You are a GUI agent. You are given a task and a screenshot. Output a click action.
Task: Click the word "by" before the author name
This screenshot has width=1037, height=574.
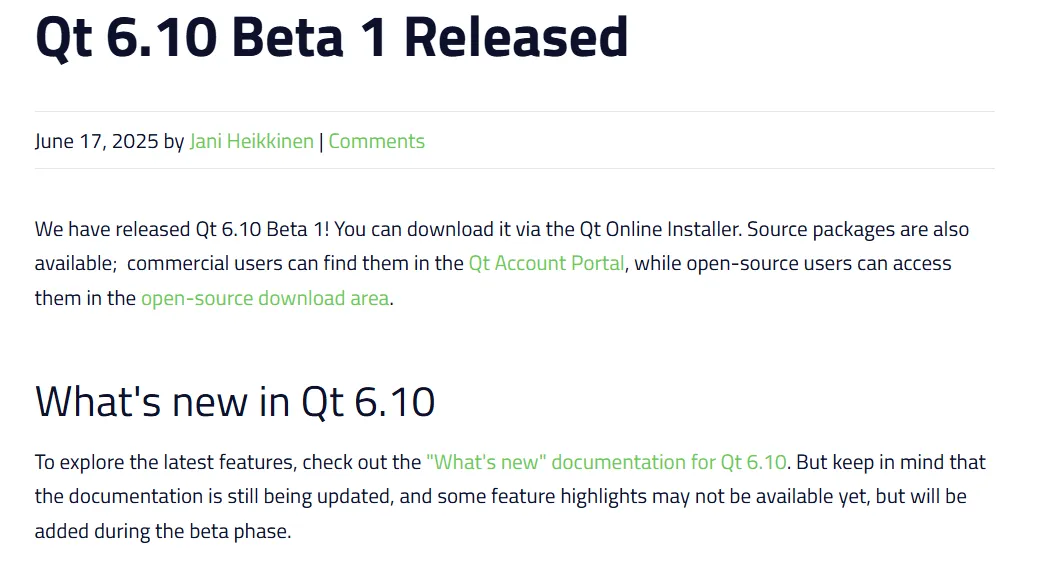pyautogui.click(x=174, y=141)
